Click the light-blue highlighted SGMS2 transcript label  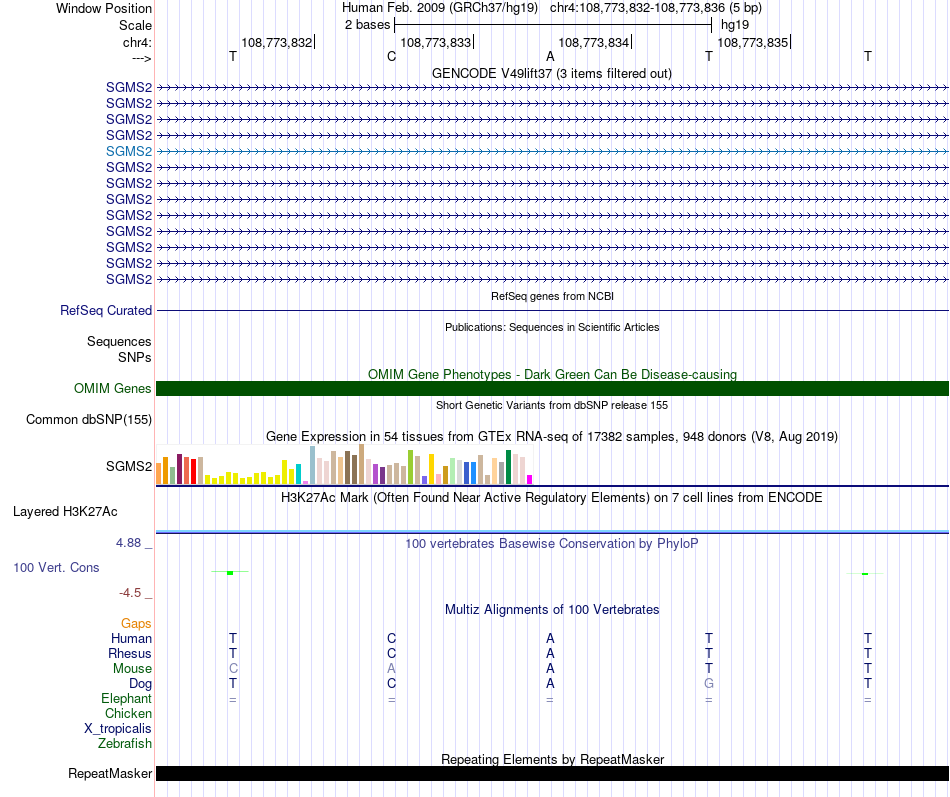pyautogui.click(x=129, y=152)
